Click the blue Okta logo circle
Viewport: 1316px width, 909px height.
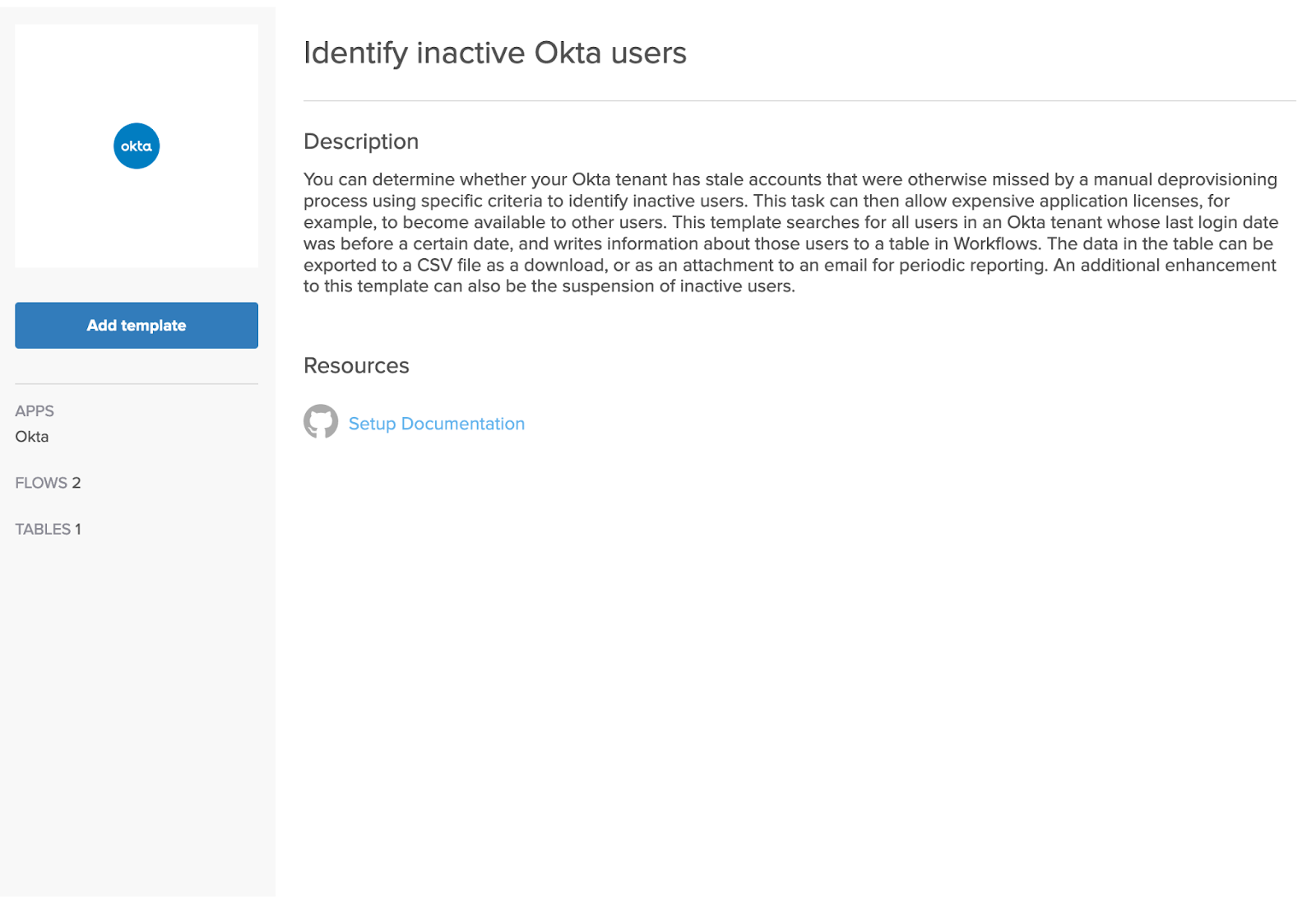tap(137, 146)
